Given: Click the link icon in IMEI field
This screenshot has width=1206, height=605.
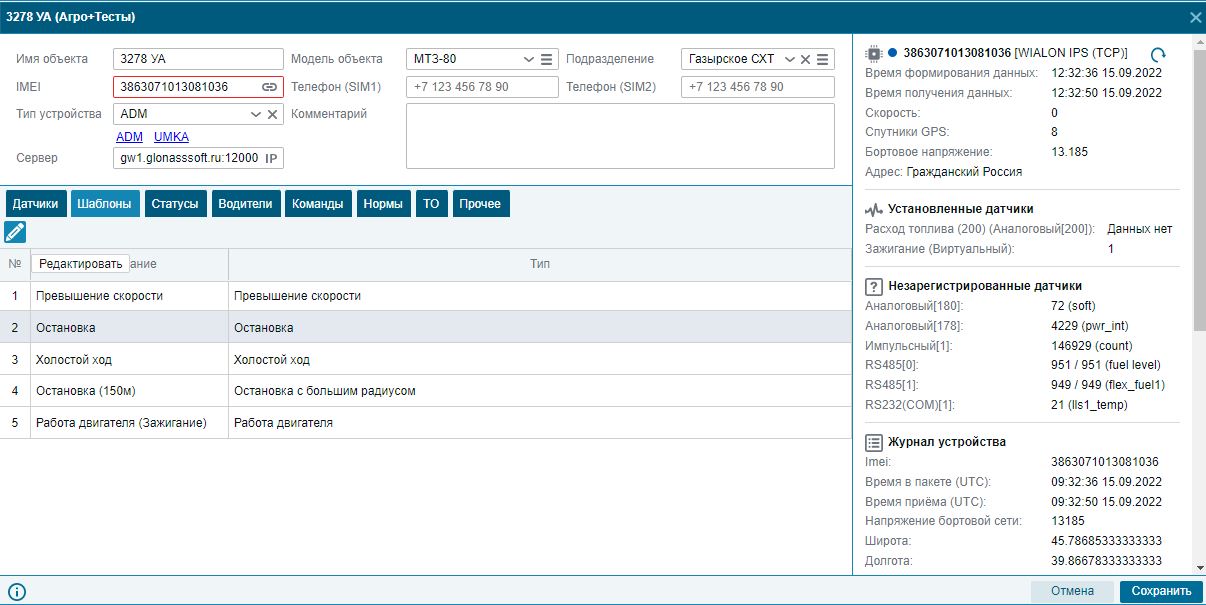Looking at the screenshot, I should [269, 87].
